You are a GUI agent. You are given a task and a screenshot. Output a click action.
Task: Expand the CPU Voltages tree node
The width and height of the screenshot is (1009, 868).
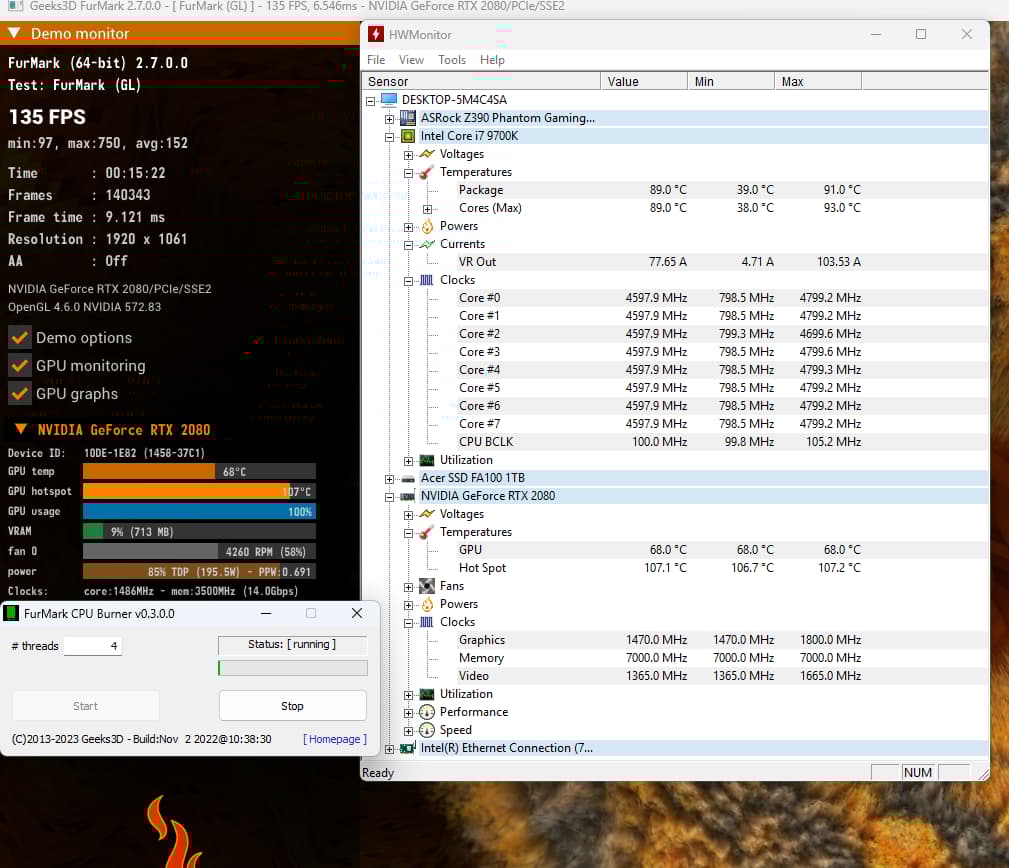(x=408, y=155)
